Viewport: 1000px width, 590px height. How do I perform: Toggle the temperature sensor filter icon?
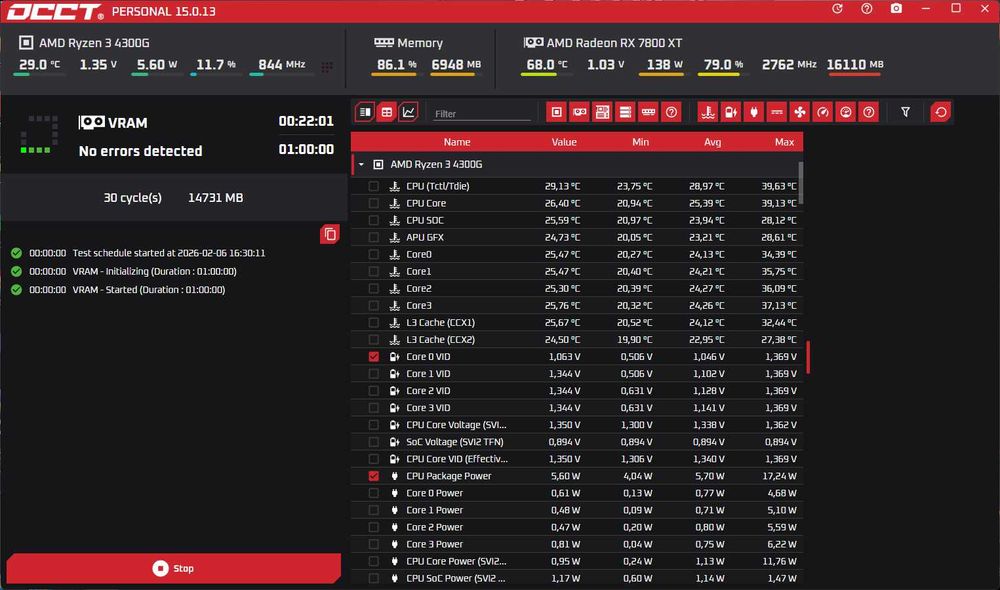(708, 112)
